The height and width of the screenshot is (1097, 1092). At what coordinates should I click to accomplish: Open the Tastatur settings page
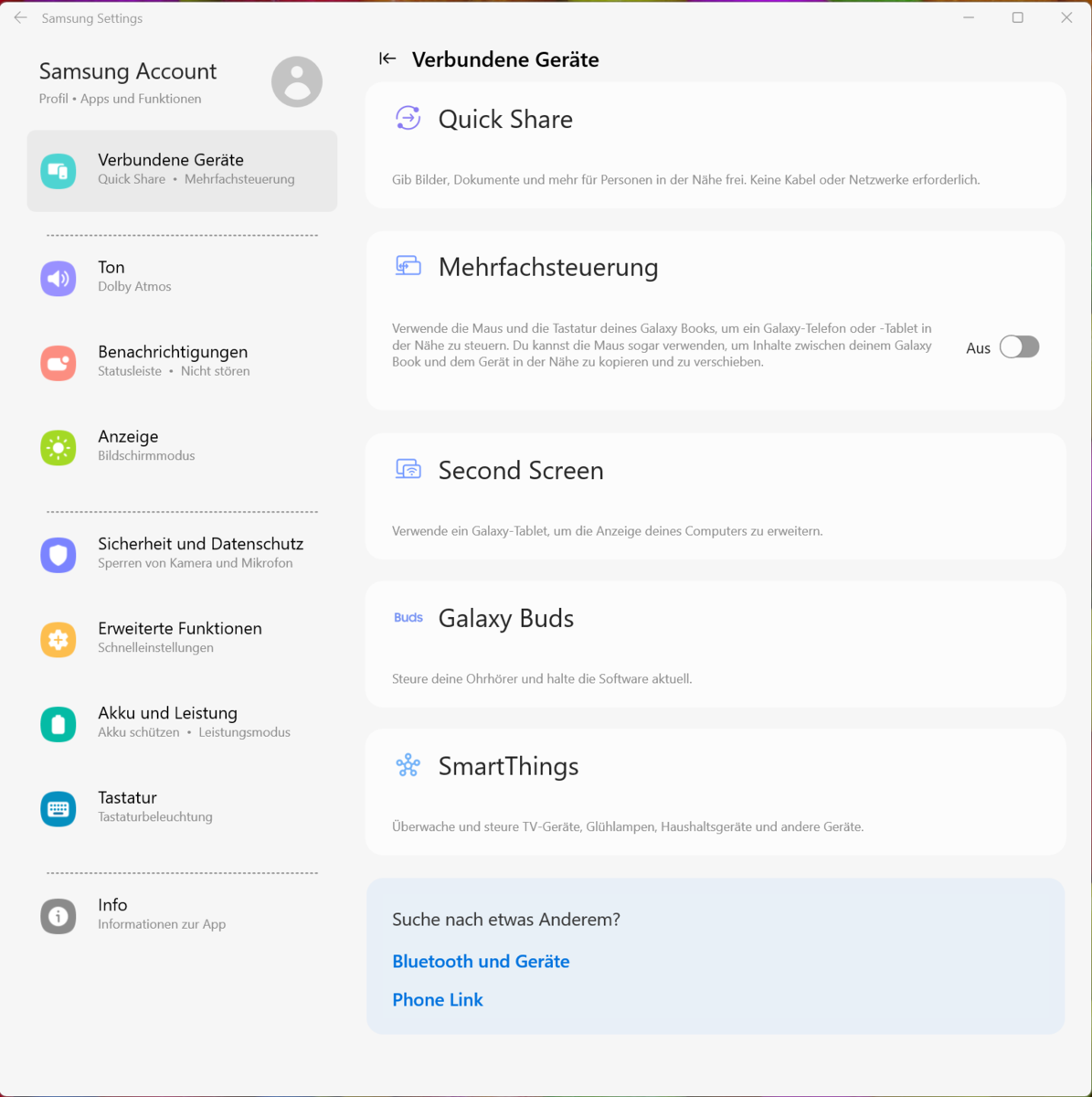(x=182, y=809)
